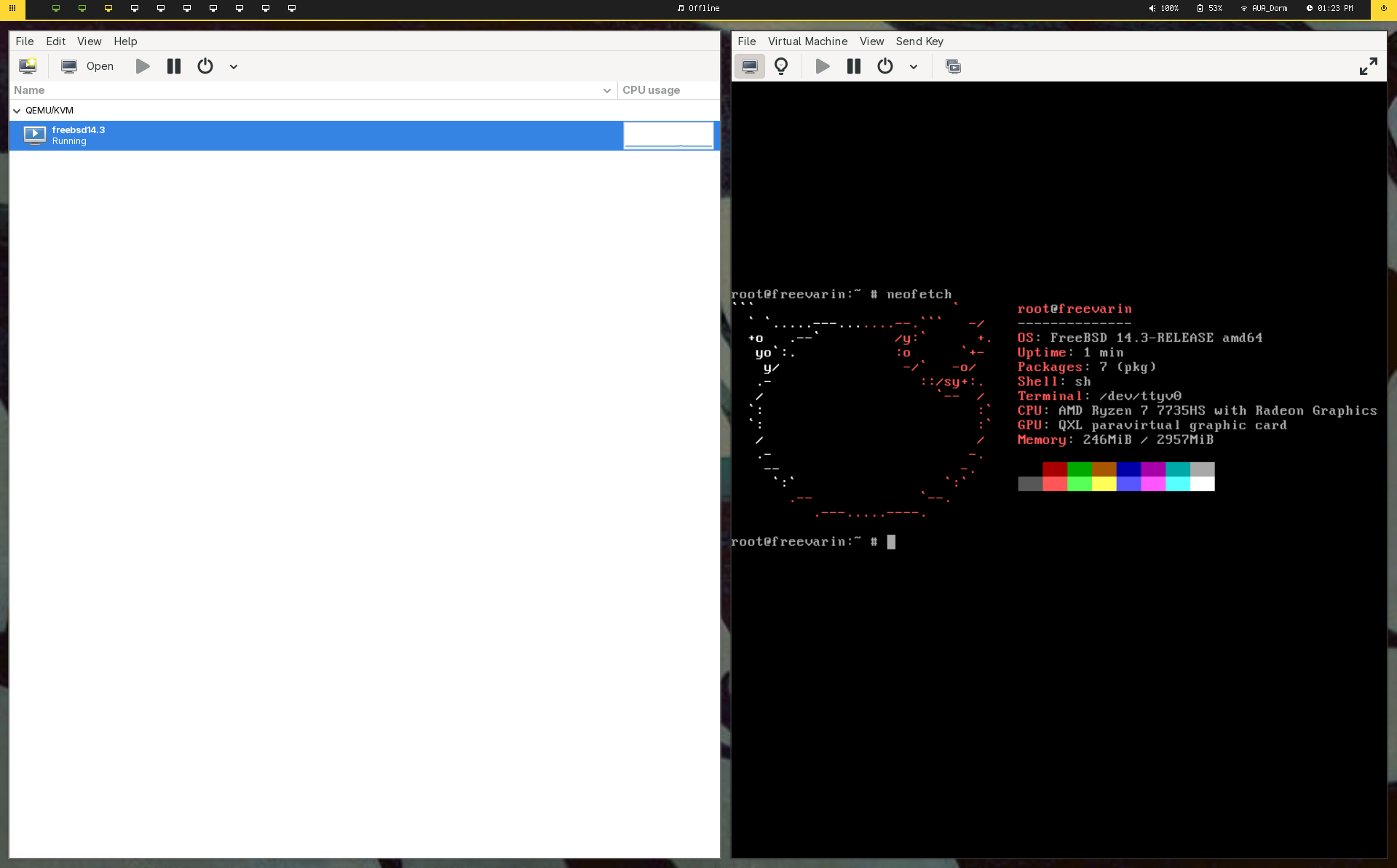Viewport: 1397px width, 868px height.
Task: Pause the VM from the console toolbar
Action: (x=854, y=66)
